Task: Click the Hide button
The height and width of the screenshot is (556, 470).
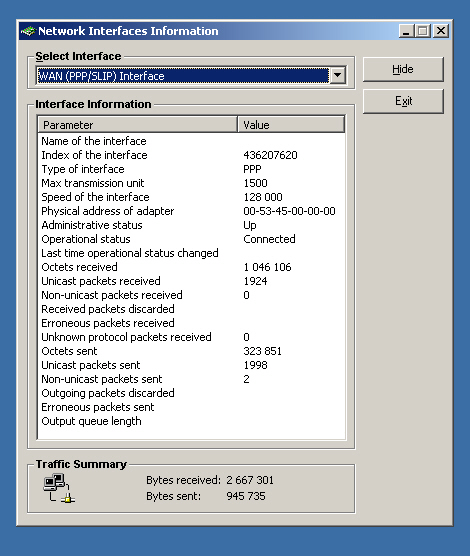Action: click(x=403, y=69)
